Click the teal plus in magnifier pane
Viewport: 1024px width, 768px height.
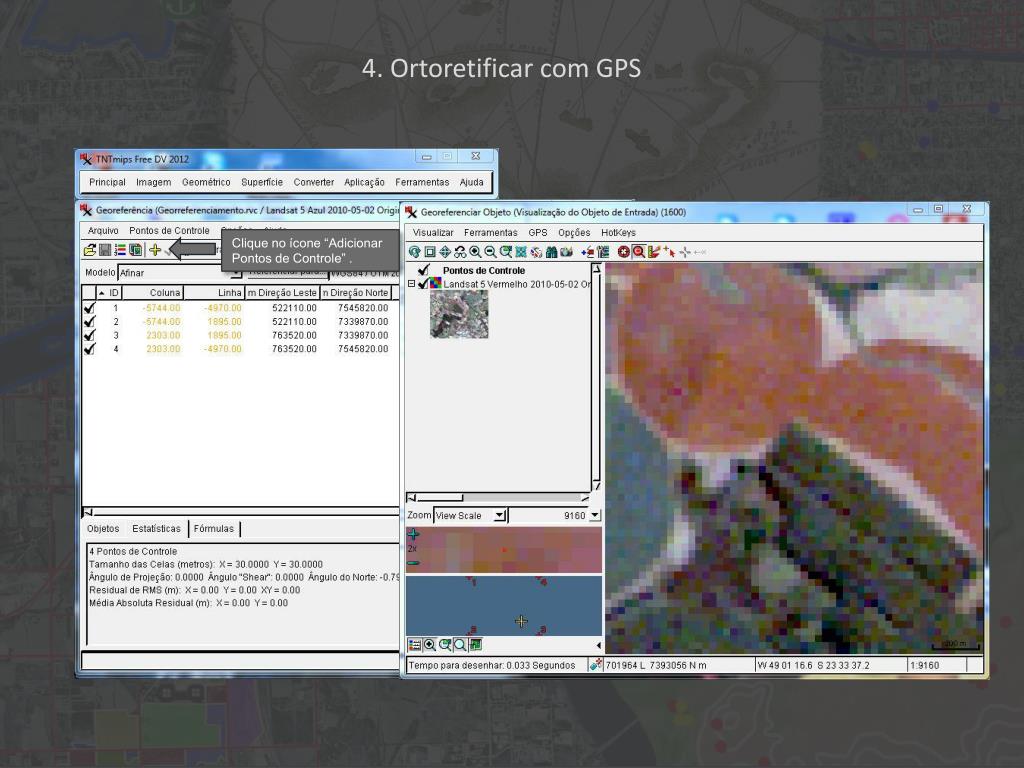tap(413, 534)
